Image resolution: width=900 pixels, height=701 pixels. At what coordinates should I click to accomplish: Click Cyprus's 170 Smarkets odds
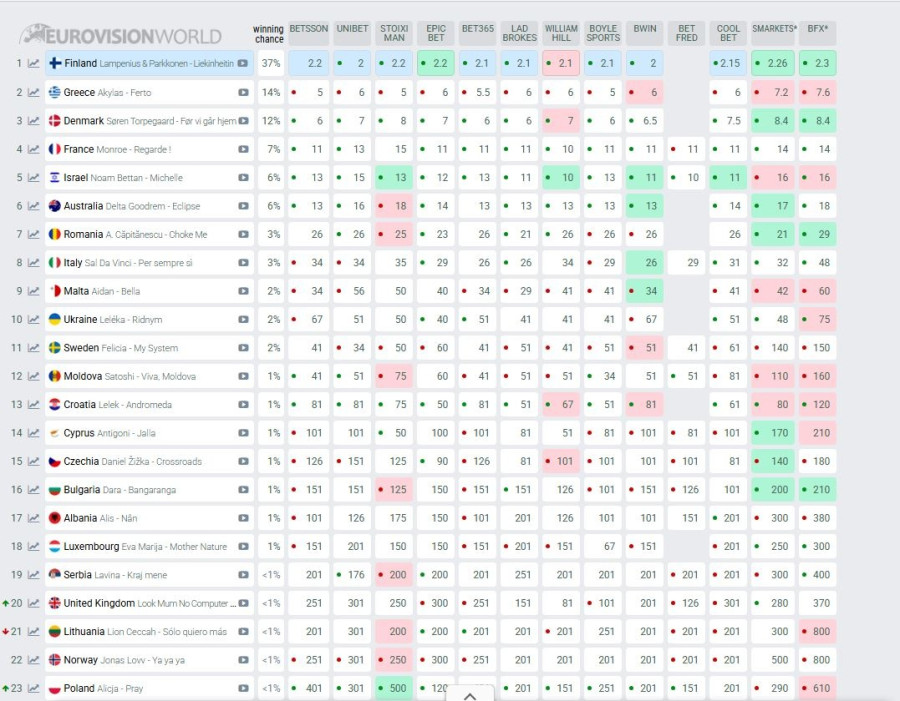774,433
